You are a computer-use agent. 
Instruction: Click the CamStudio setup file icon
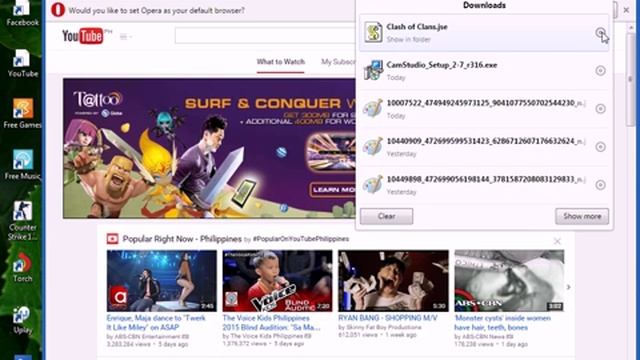pos(373,70)
